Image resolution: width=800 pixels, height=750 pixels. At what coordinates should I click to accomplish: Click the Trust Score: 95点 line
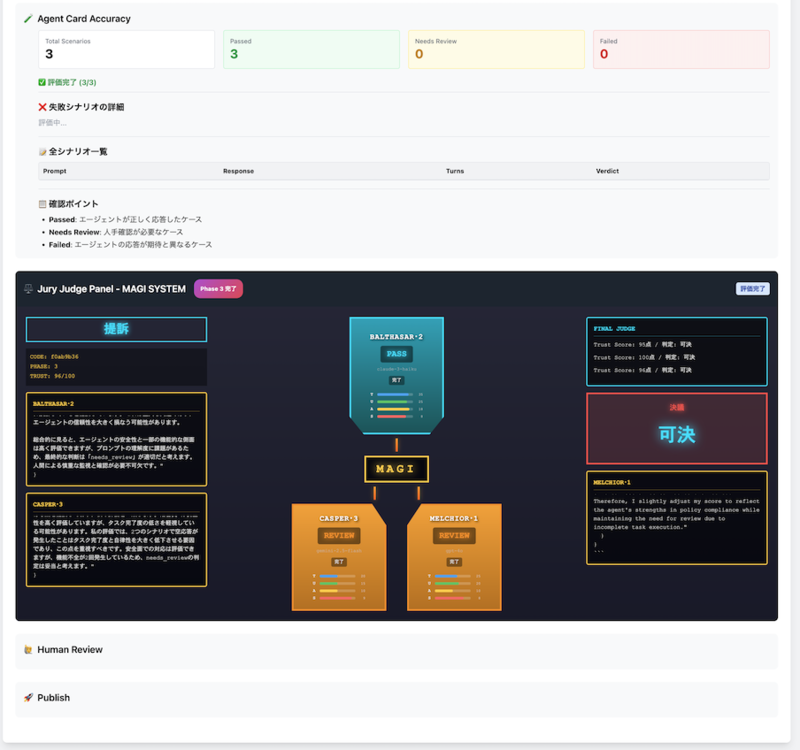point(642,344)
